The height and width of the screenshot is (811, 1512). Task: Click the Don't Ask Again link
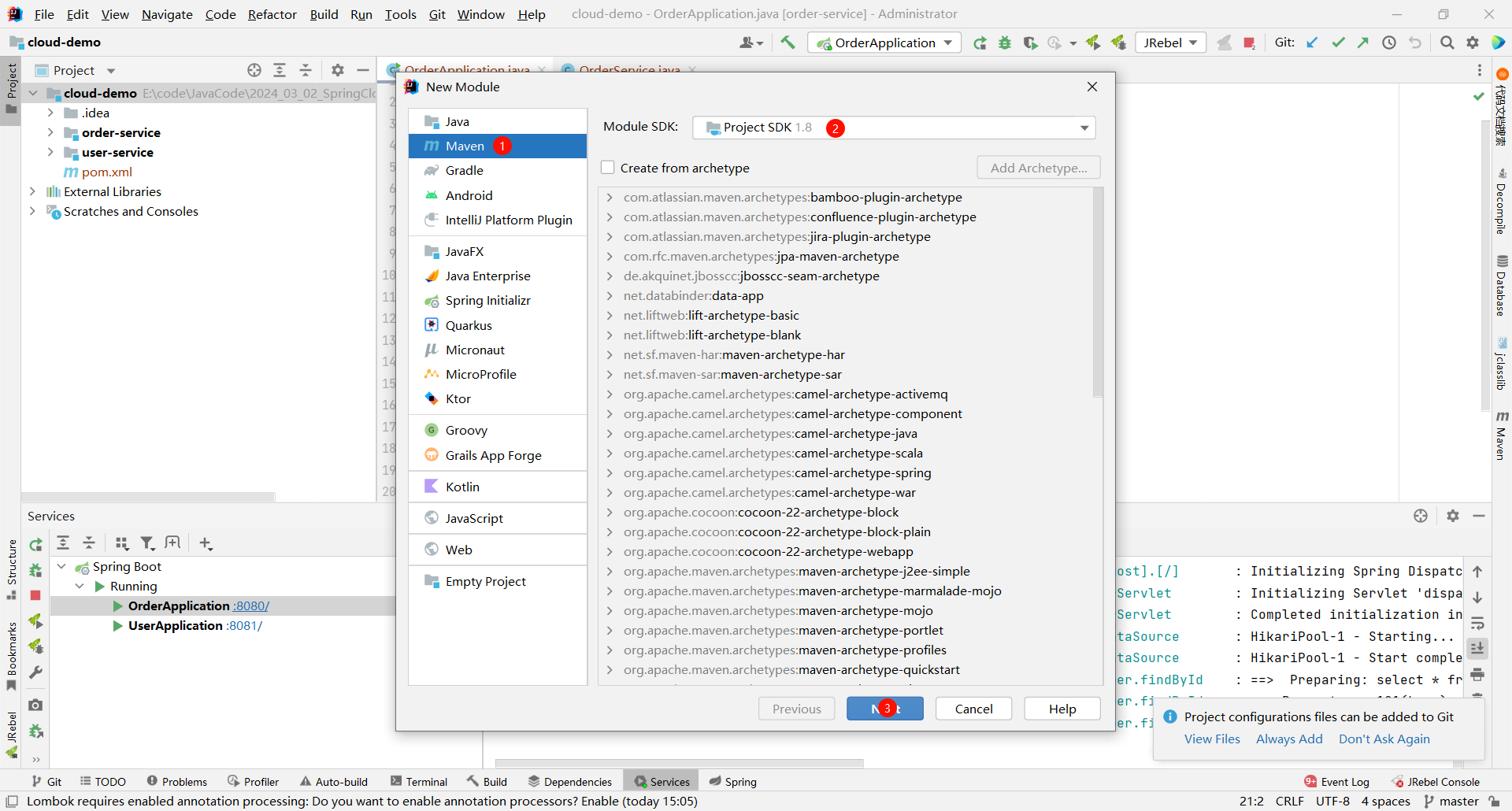tap(1384, 739)
